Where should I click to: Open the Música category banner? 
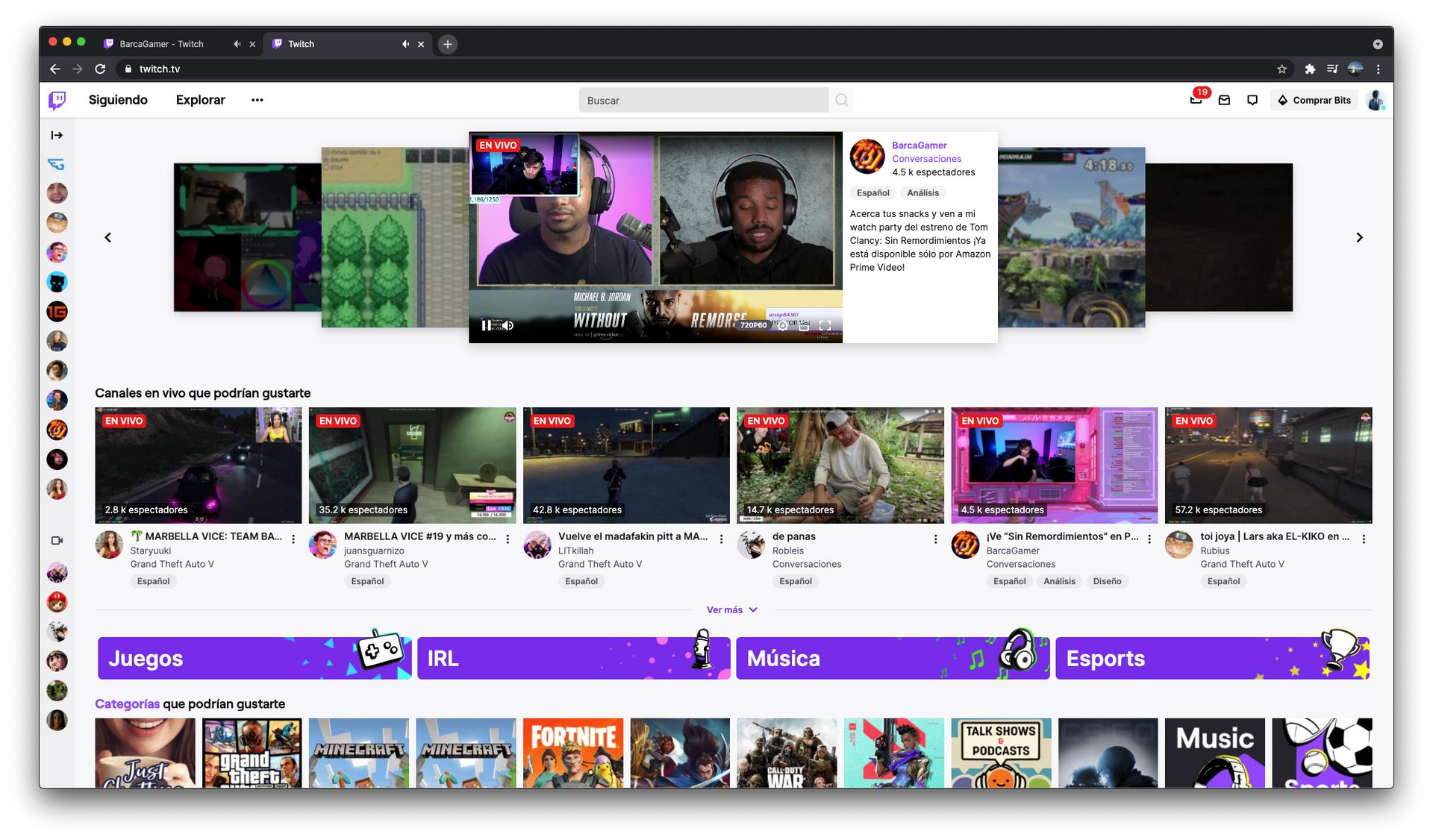coord(893,658)
